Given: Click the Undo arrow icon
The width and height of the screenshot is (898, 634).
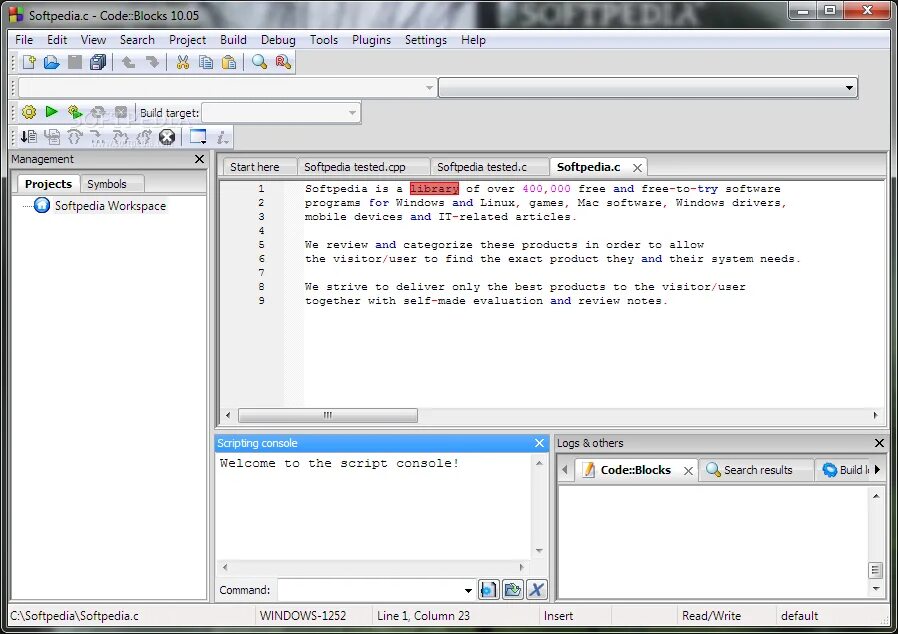Looking at the screenshot, I should (x=128, y=62).
